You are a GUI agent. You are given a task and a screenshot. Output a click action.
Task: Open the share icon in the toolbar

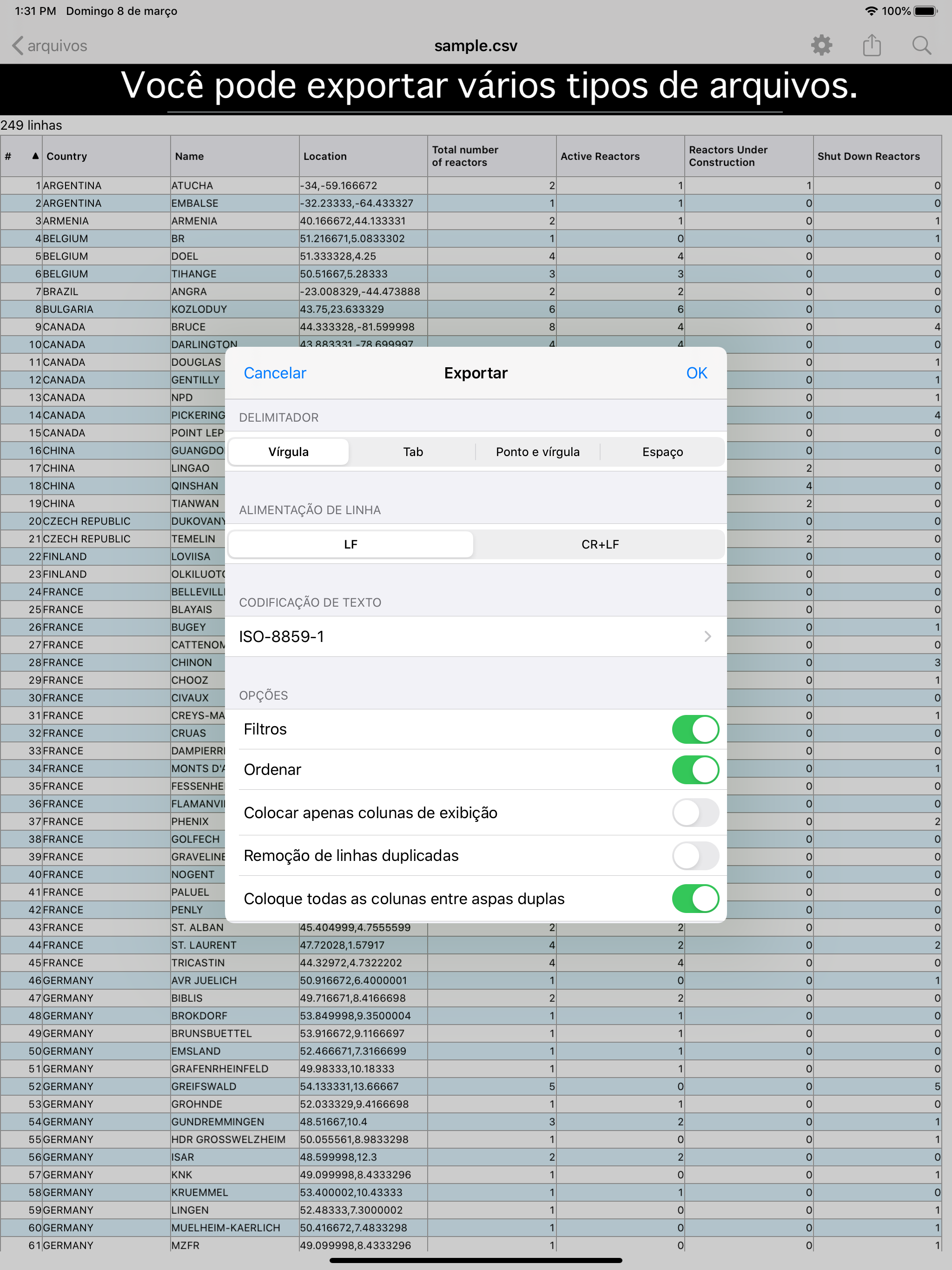click(872, 46)
